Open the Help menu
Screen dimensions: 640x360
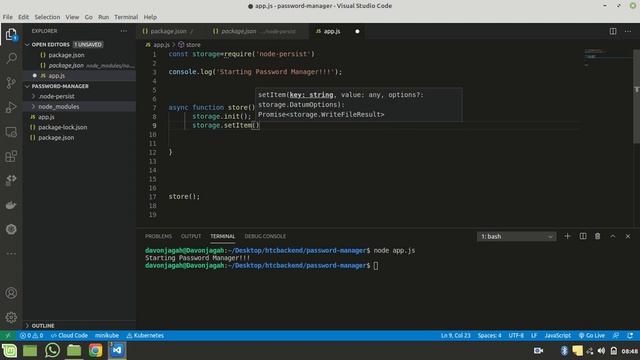pyautogui.click(x=150, y=17)
